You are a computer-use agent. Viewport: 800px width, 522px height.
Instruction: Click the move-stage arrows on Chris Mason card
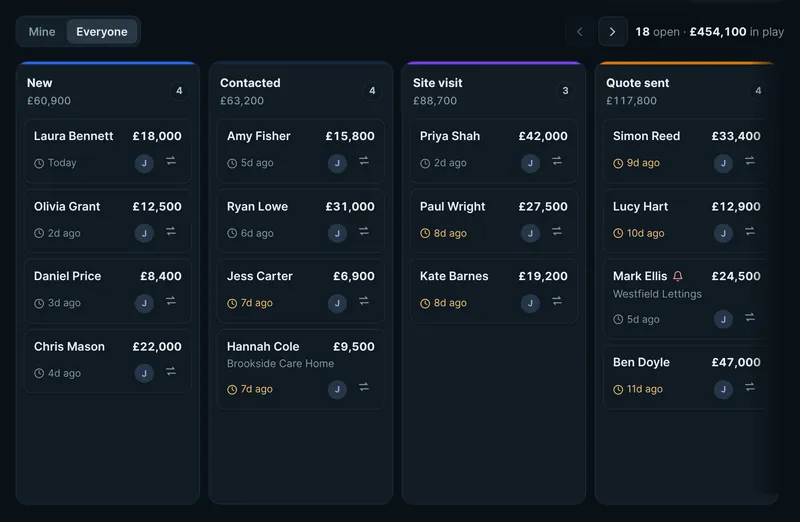pos(171,371)
